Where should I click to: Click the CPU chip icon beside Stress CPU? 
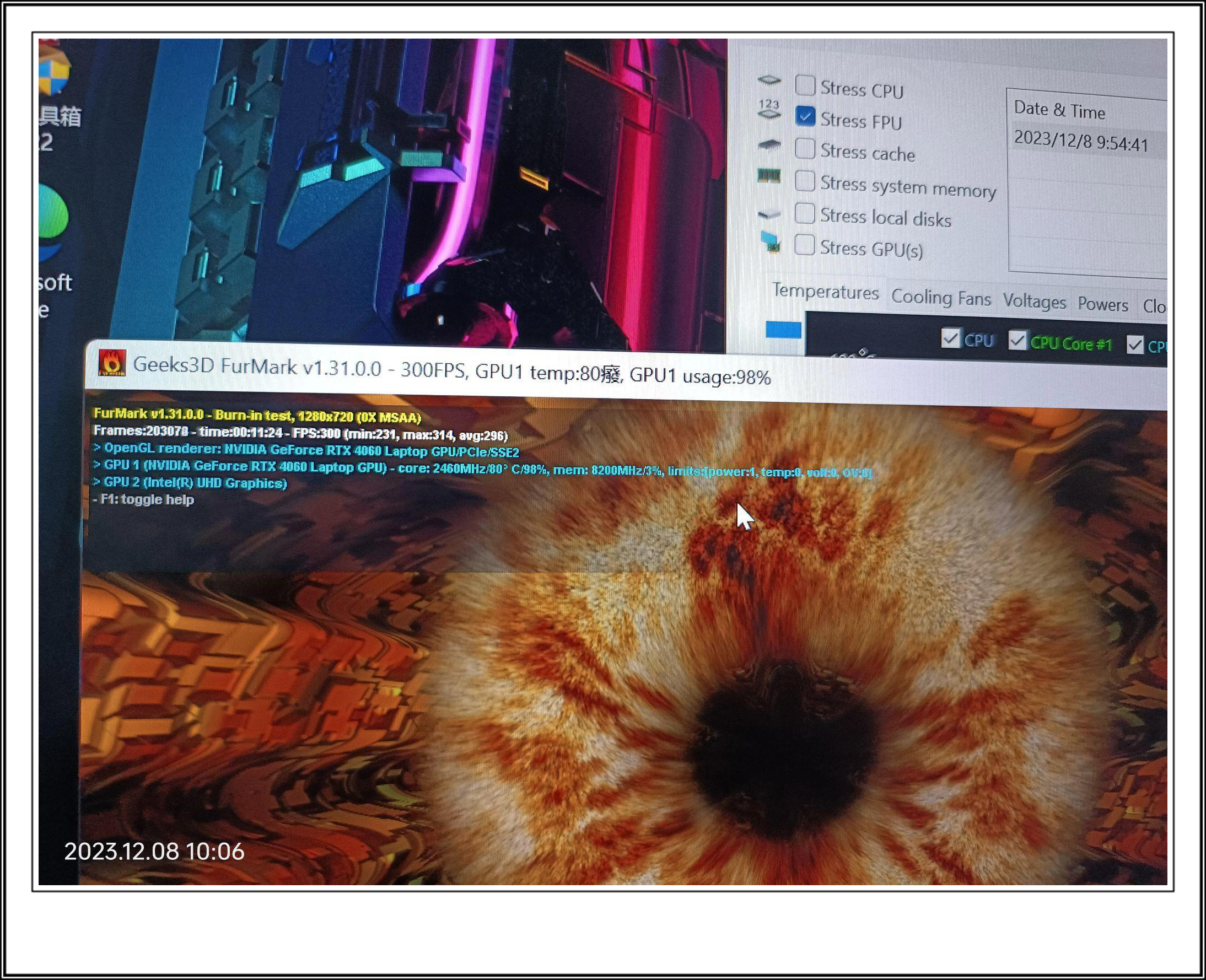769,80
